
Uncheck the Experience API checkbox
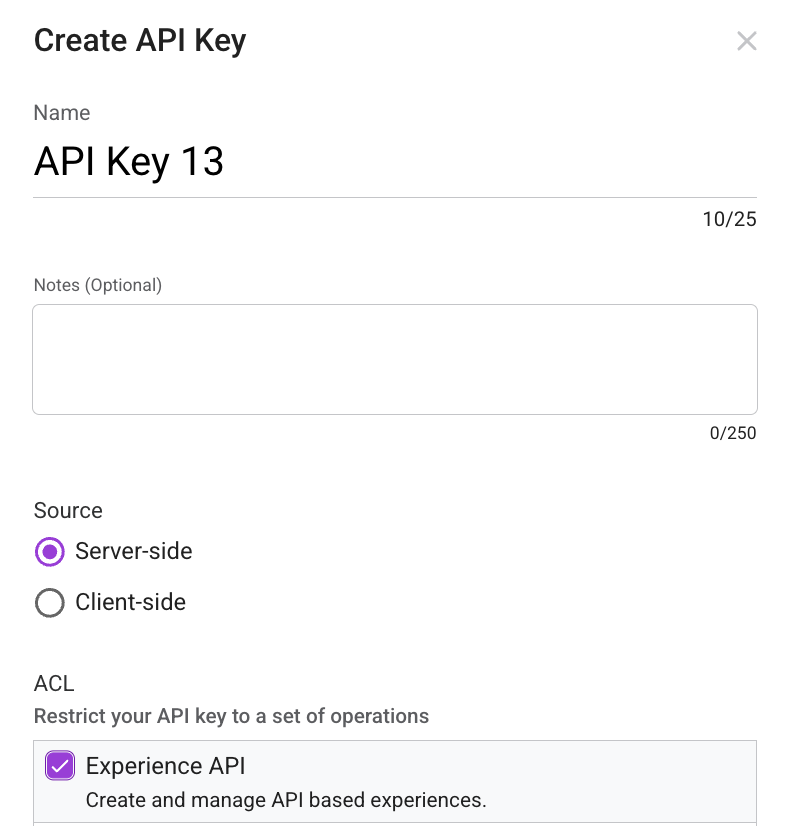click(60, 767)
